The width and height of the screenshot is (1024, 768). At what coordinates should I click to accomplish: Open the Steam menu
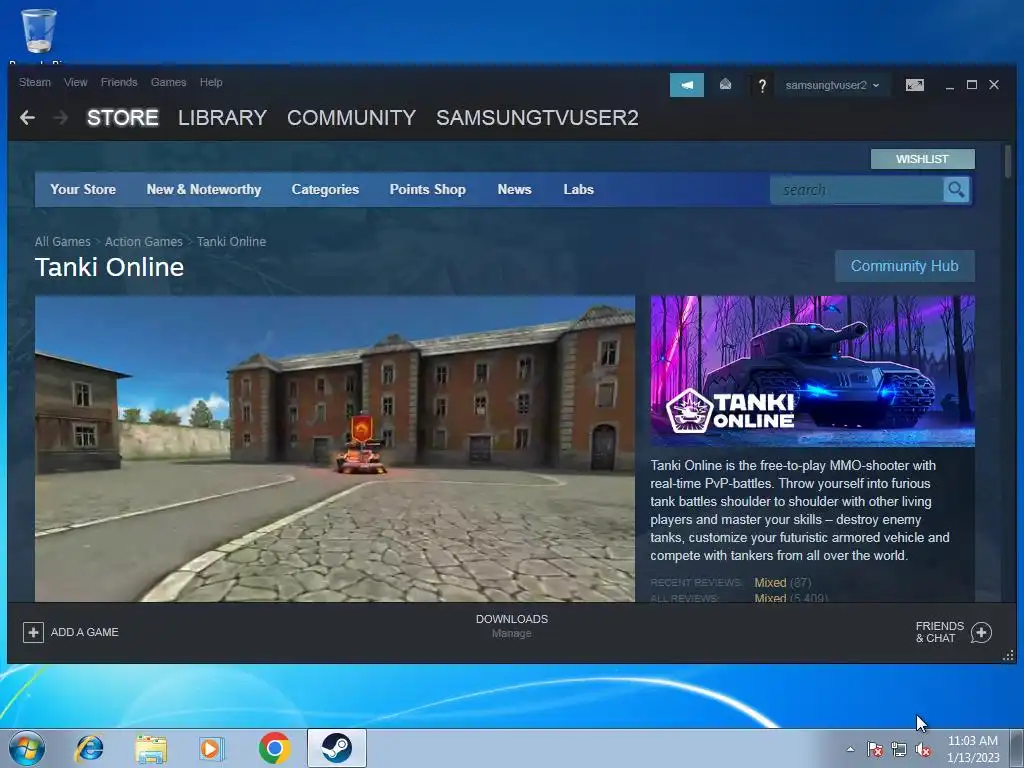coord(35,82)
